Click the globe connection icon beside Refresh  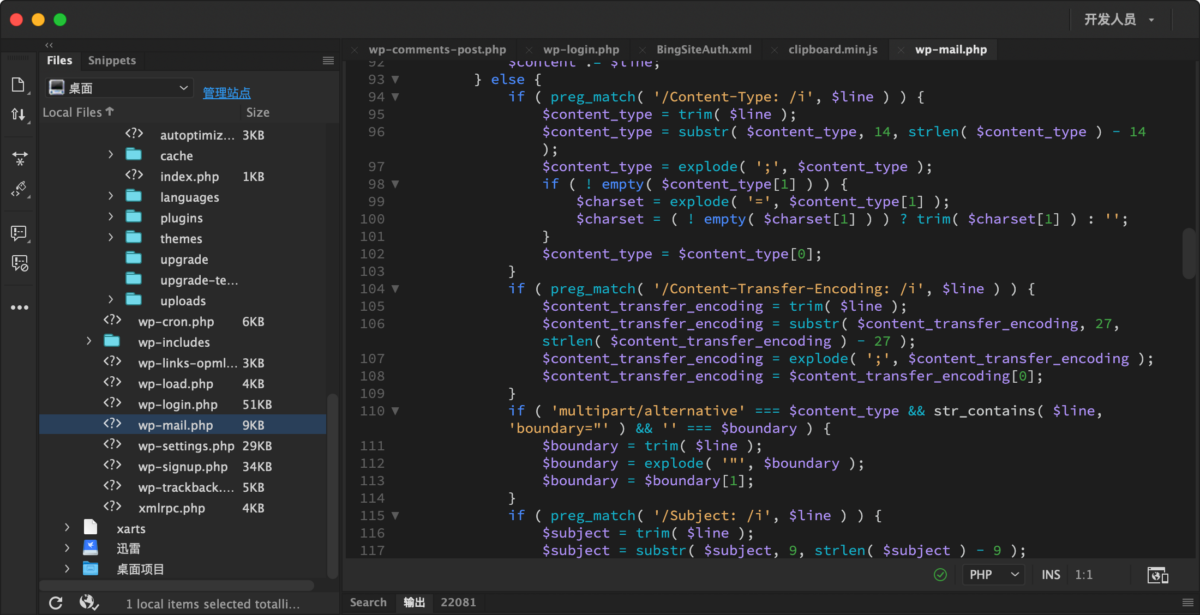[89, 603]
